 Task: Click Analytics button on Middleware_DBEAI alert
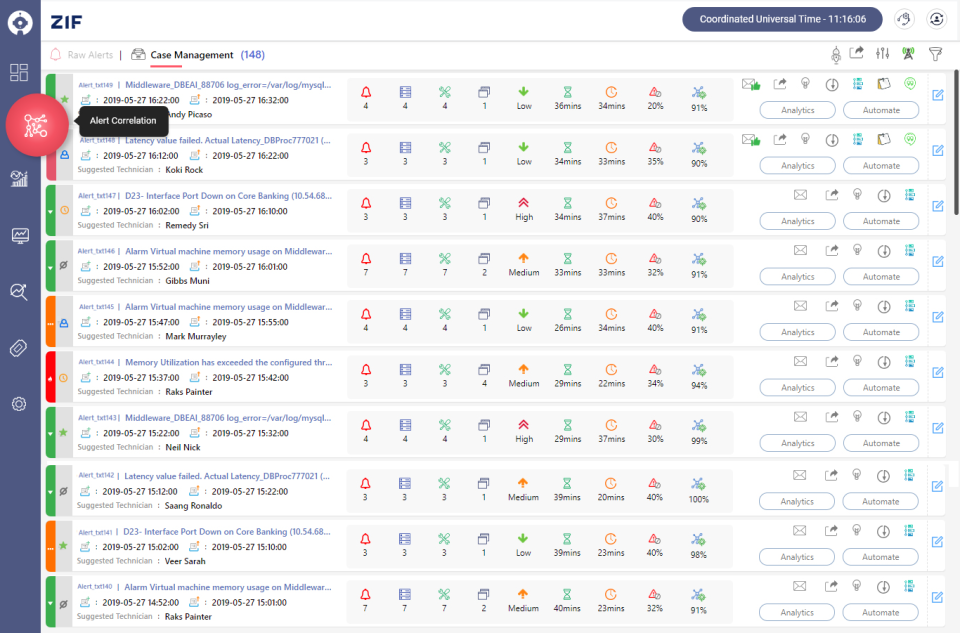tap(797, 110)
